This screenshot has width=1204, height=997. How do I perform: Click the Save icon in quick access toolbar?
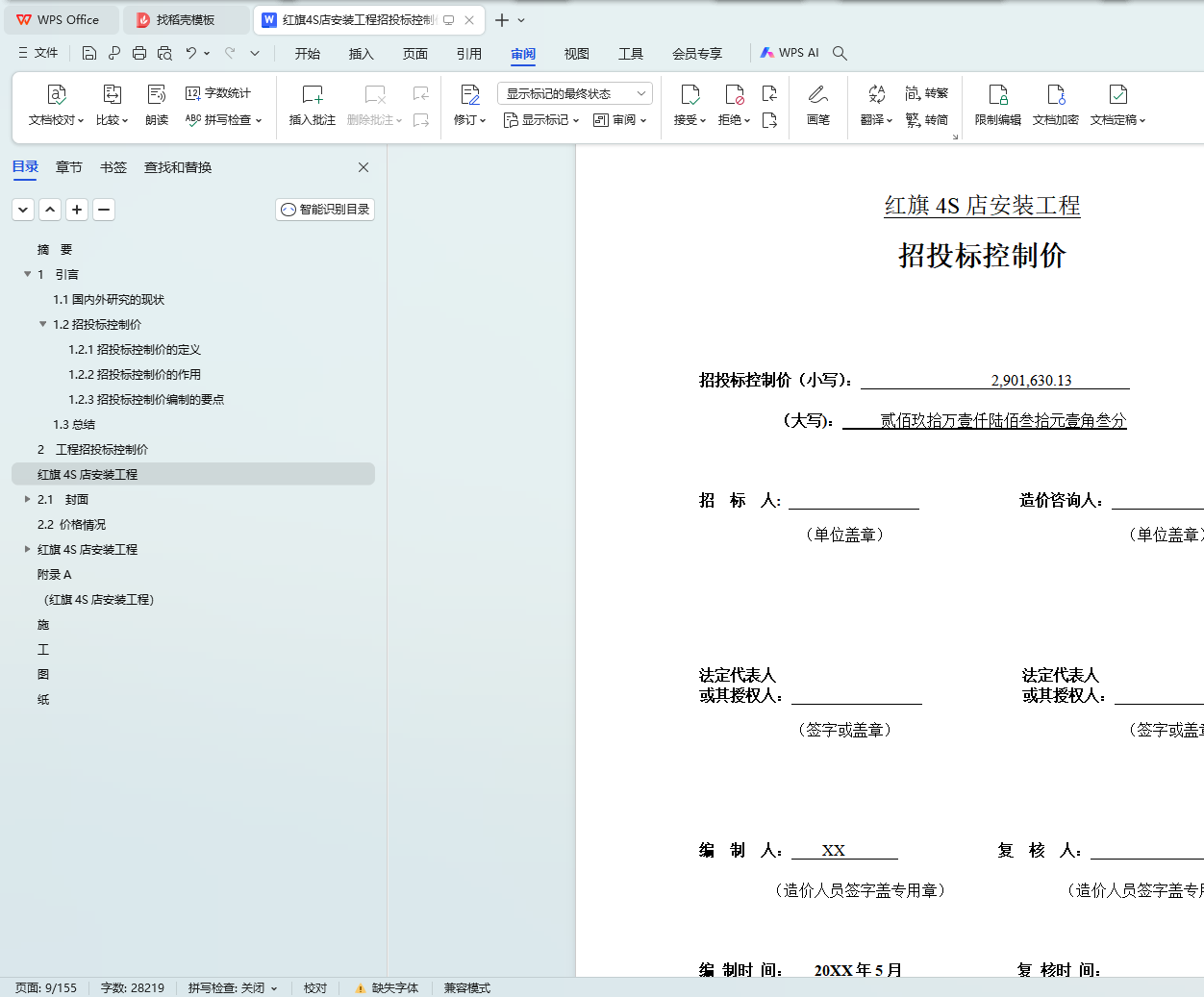[89, 53]
